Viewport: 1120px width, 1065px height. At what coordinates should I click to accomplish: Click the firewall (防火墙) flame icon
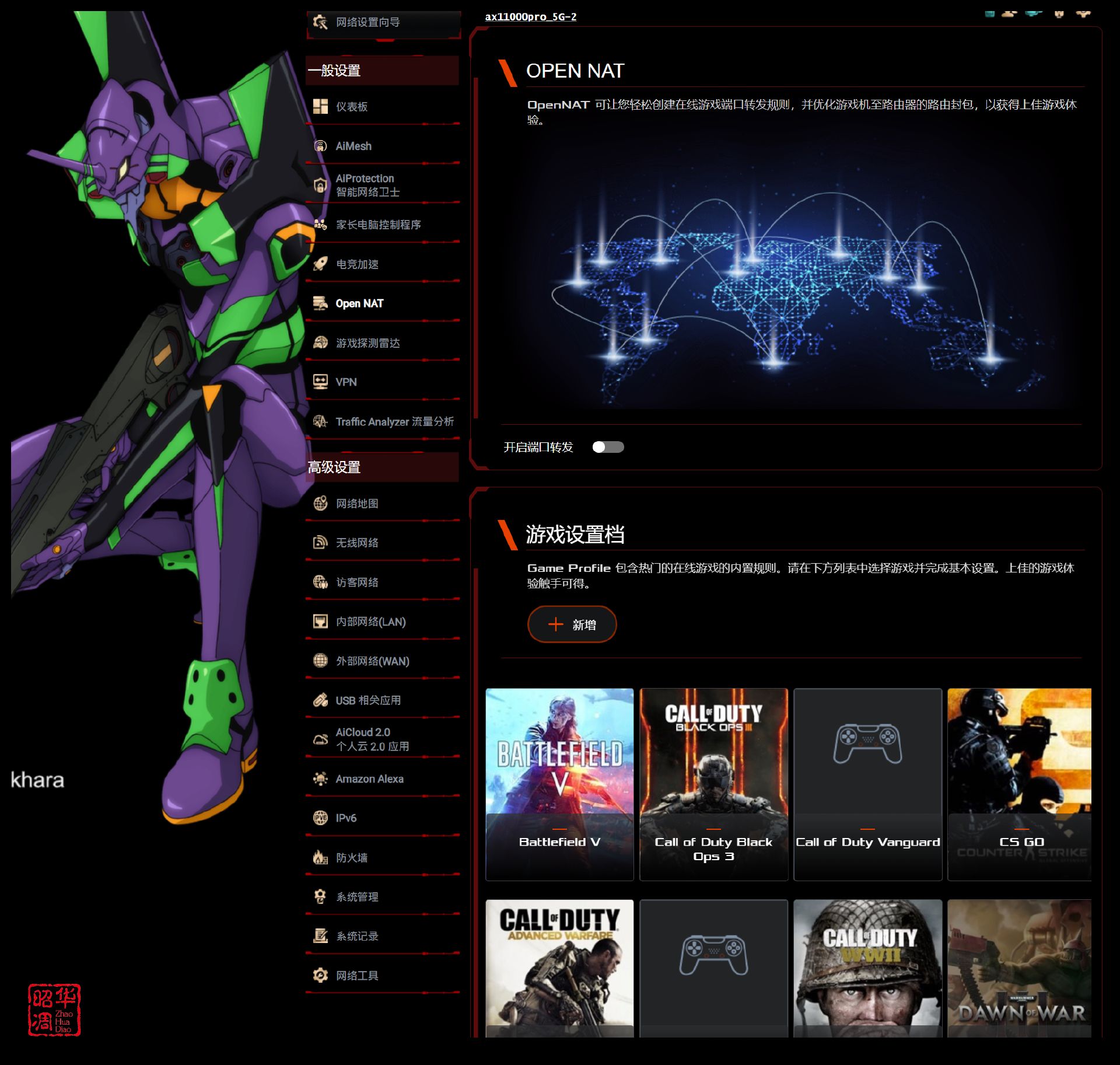320,857
